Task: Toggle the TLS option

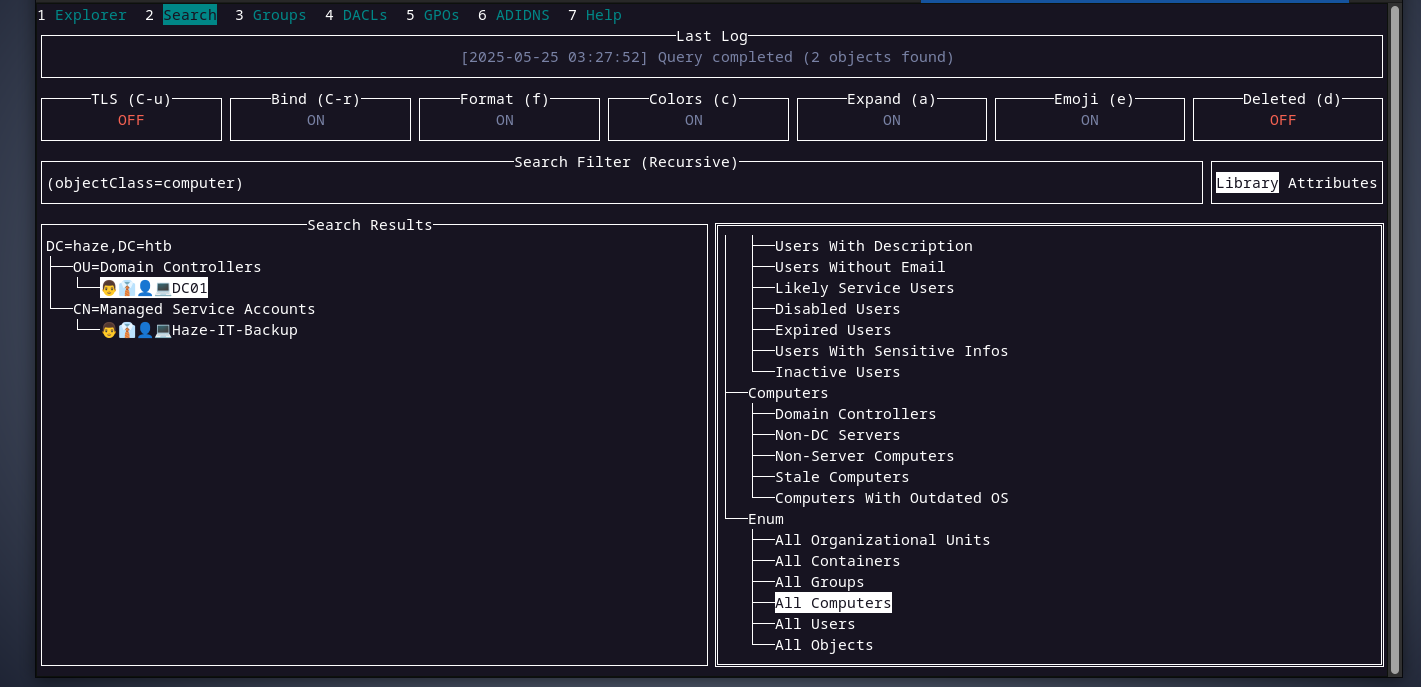Action: 131,120
